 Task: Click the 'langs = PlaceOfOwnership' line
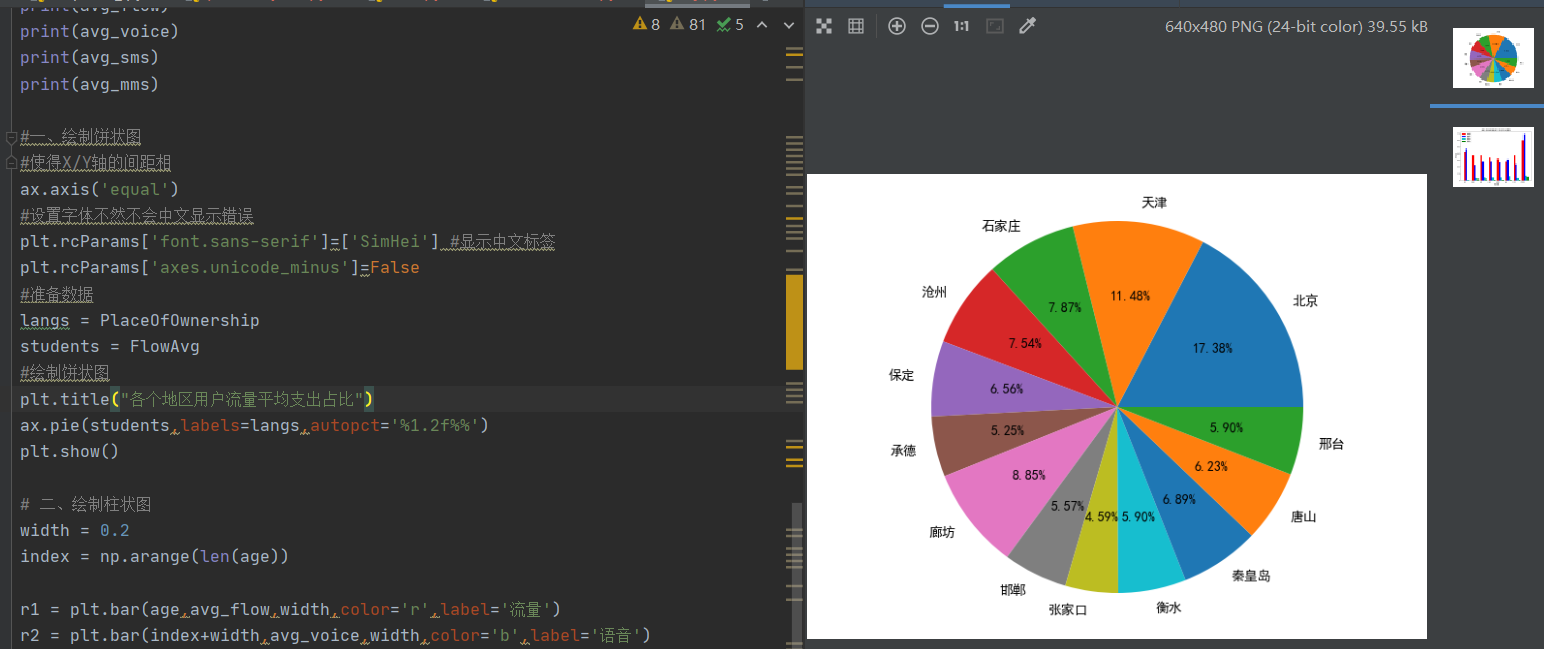click(x=140, y=320)
